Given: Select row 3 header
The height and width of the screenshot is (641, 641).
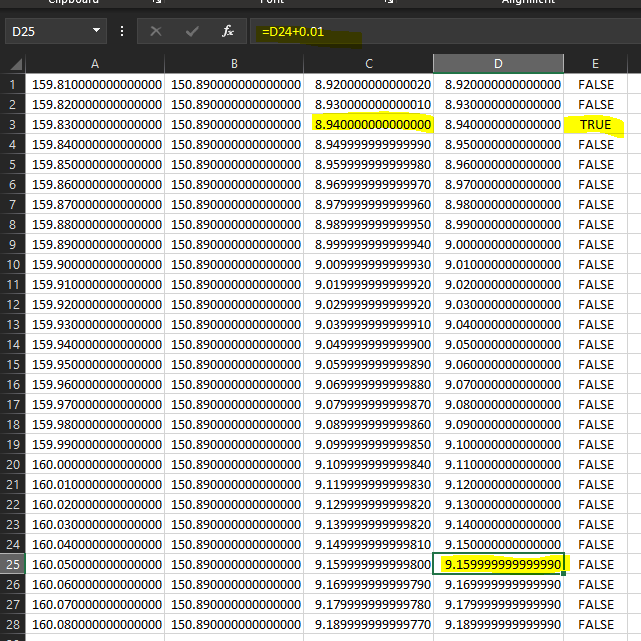Looking at the screenshot, I should [13, 125].
